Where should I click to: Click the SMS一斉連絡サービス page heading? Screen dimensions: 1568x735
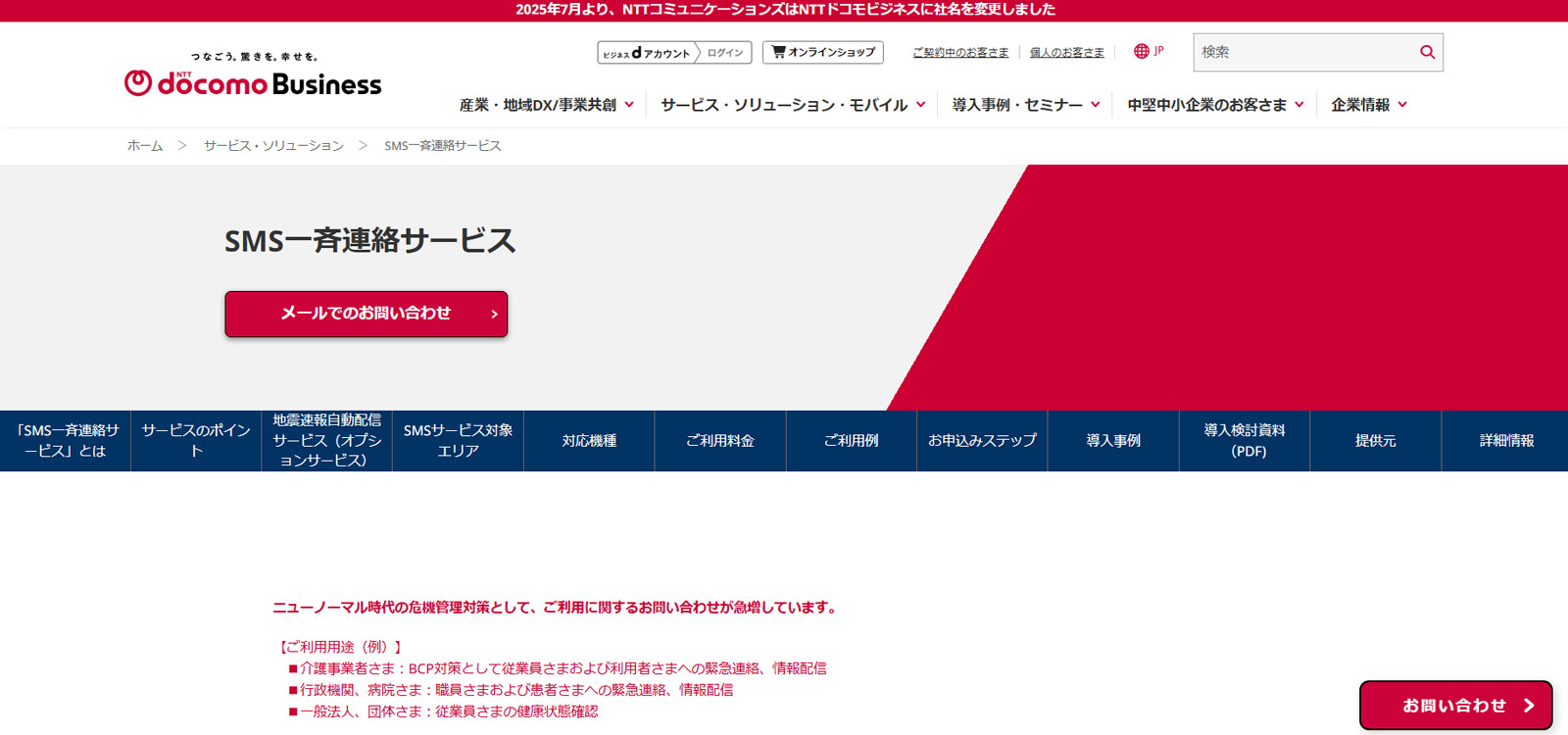[369, 240]
